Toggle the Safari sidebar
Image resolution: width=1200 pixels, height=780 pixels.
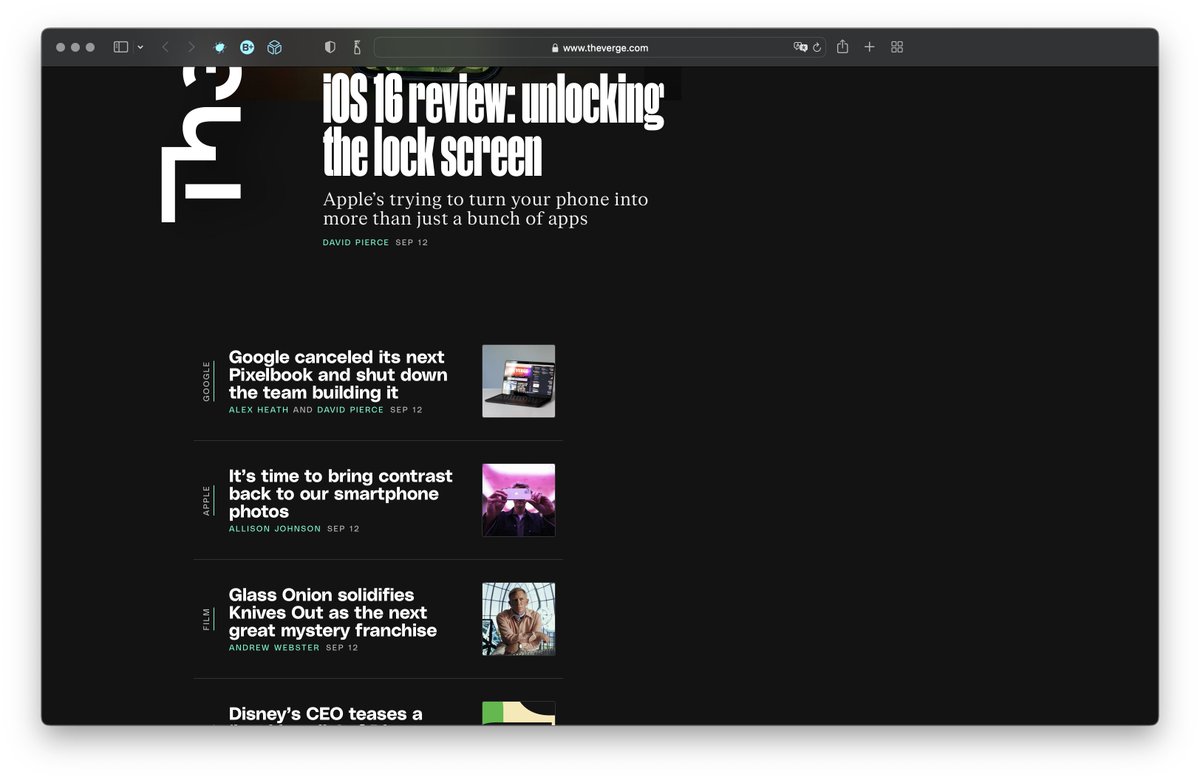[x=121, y=47]
